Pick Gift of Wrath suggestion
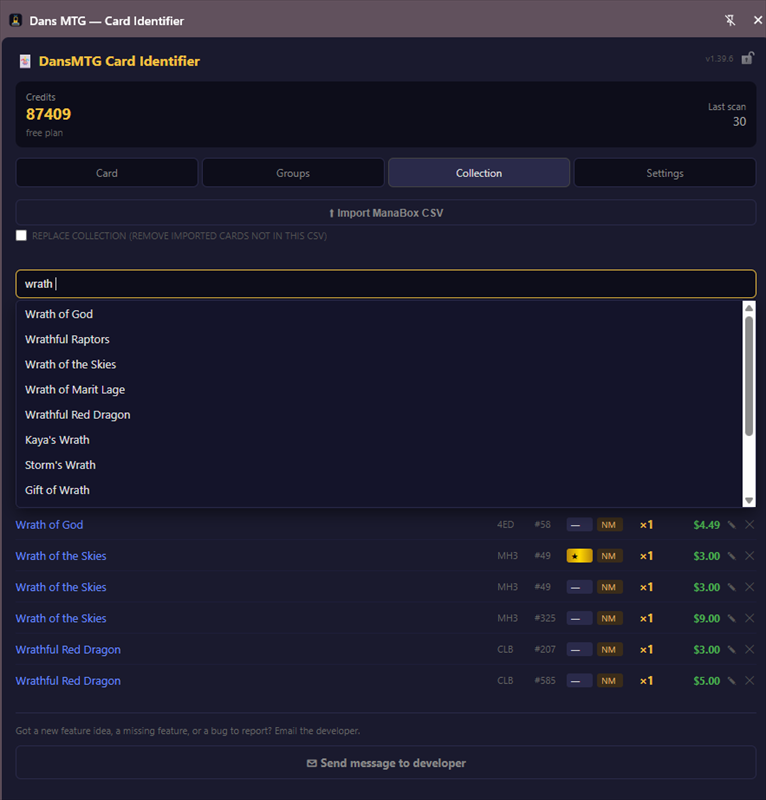The height and width of the screenshot is (800, 766). coord(379,490)
